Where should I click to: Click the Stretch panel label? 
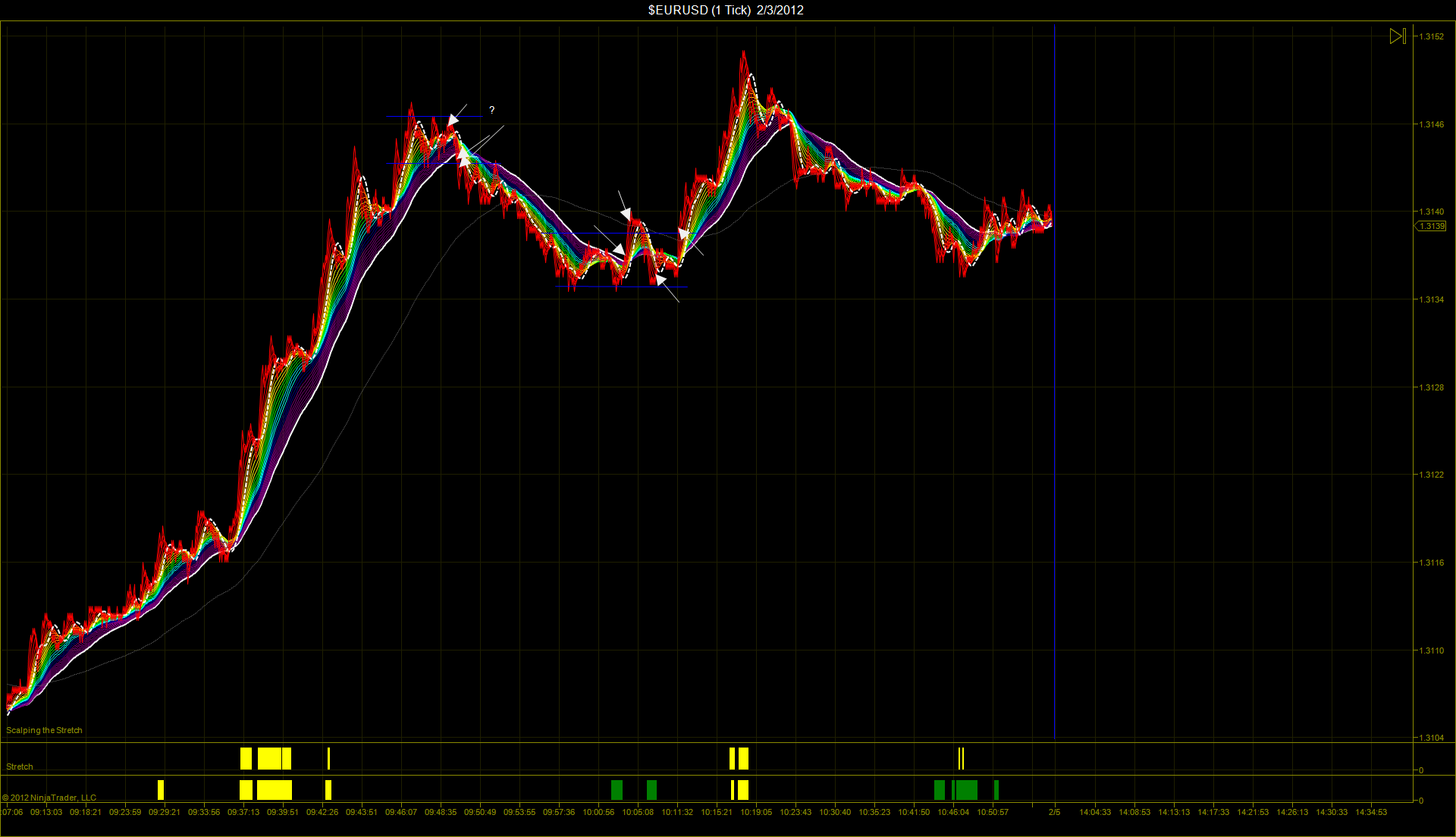coord(20,766)
